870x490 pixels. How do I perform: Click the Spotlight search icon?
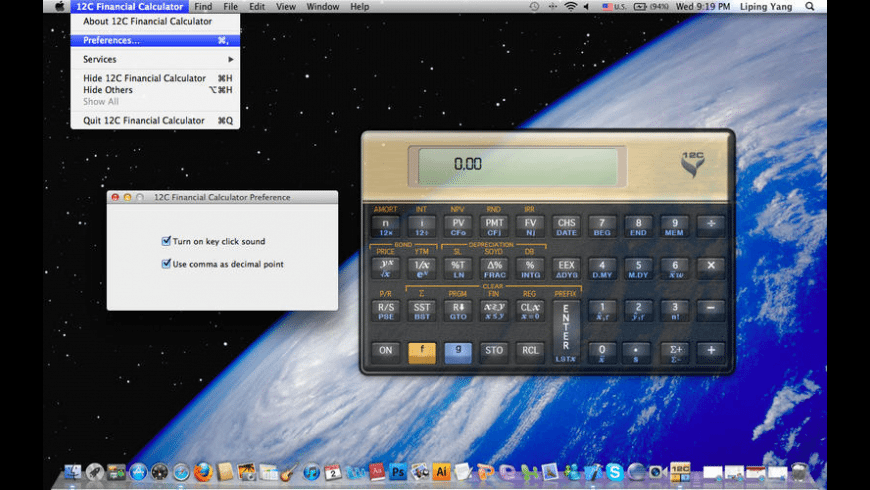(810, 7)
